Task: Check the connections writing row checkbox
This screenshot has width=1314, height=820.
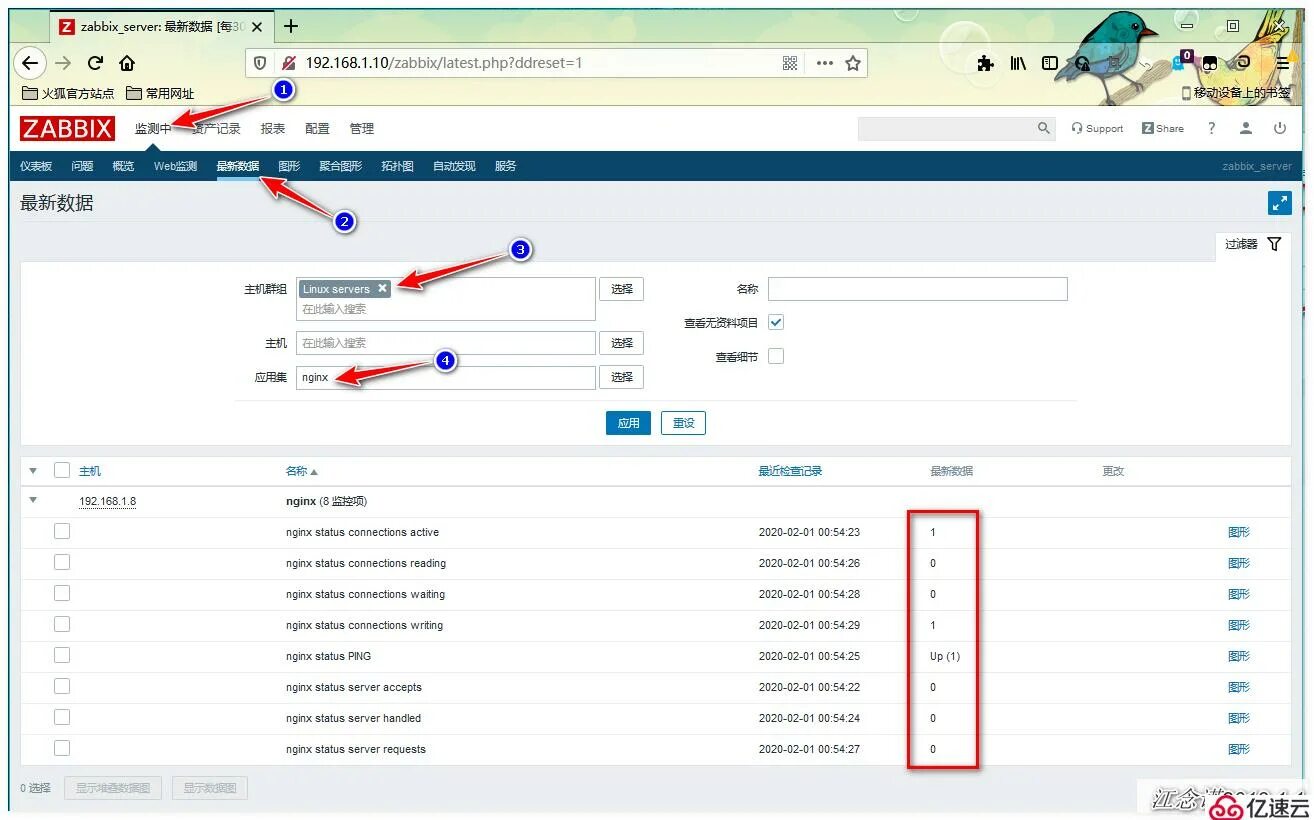Action: tap(62, 625)
